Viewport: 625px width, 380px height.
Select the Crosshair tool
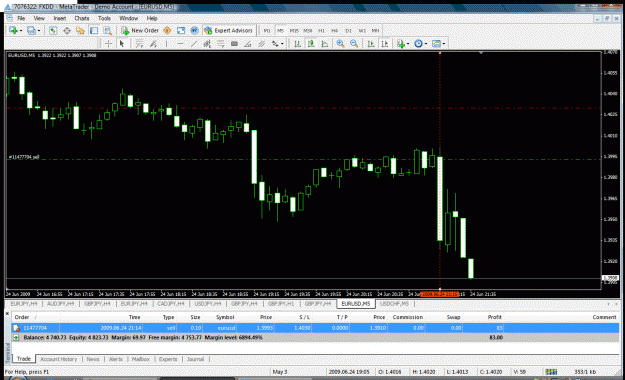click(x=108, y=44)
